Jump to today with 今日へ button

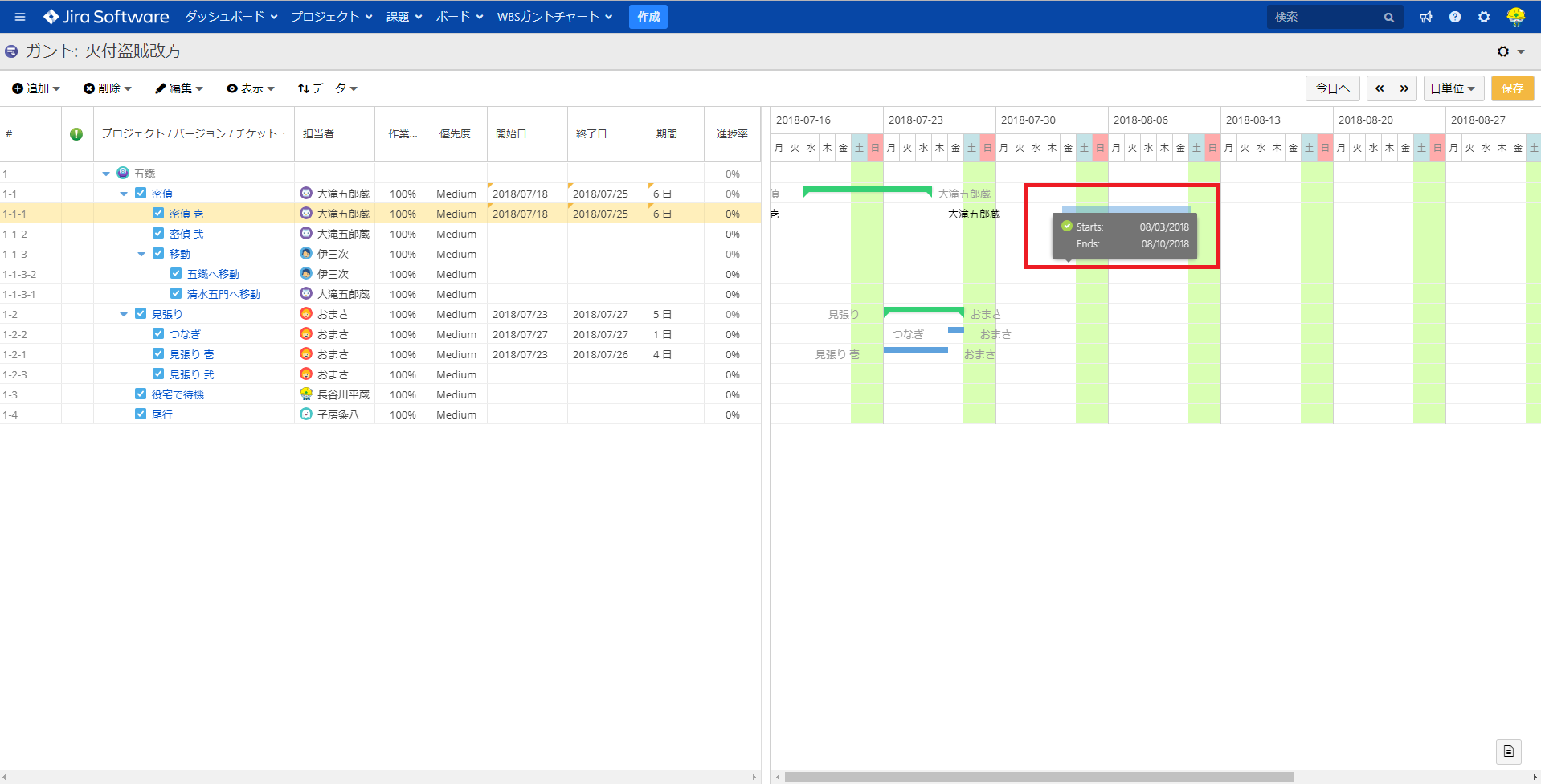pos(1333,88)
